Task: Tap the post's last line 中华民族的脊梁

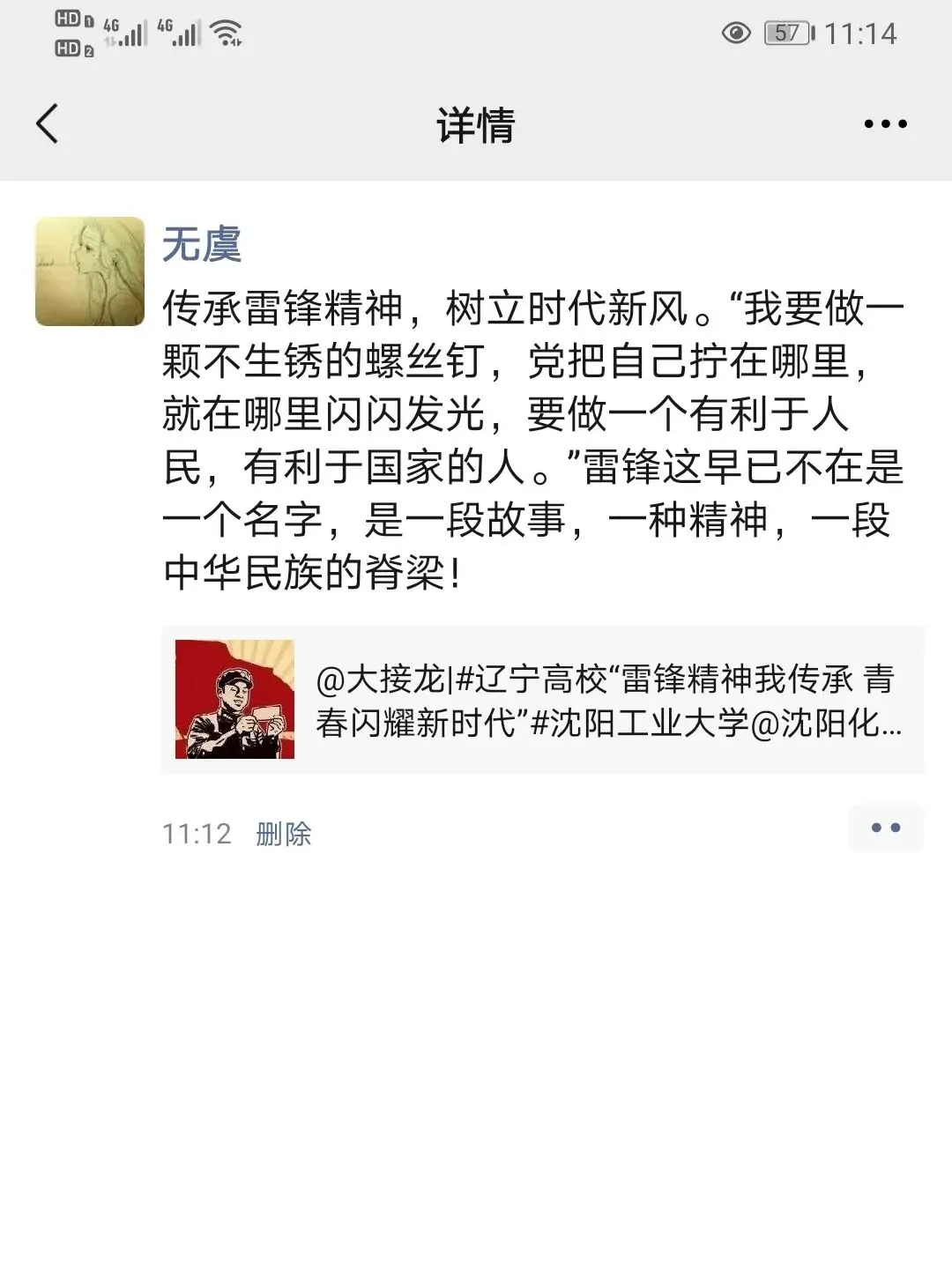Action: (x=311, y=573)
